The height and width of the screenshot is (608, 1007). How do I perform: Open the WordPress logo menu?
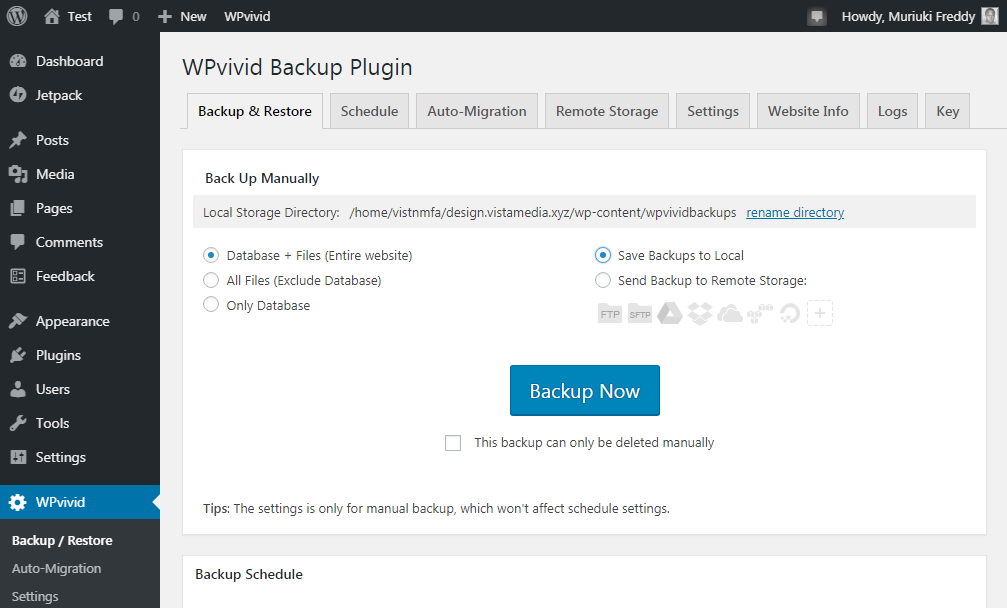pyautogui.click(x=17, y=16)
